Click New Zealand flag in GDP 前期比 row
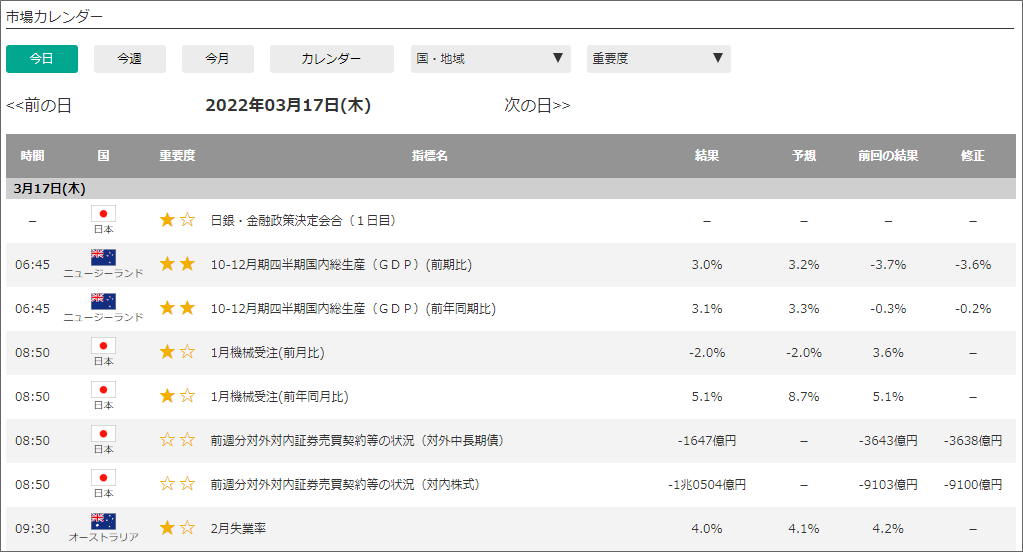The width and height of the screenshot is (1023, 552). (x=103, y=258)
